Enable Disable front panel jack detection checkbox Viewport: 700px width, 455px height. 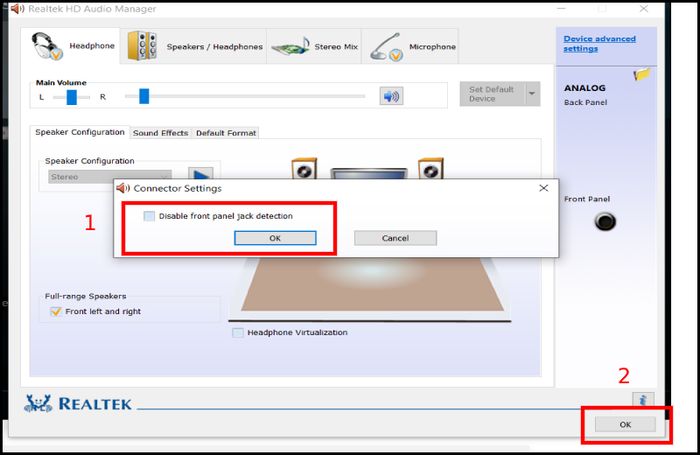point(149,216)
